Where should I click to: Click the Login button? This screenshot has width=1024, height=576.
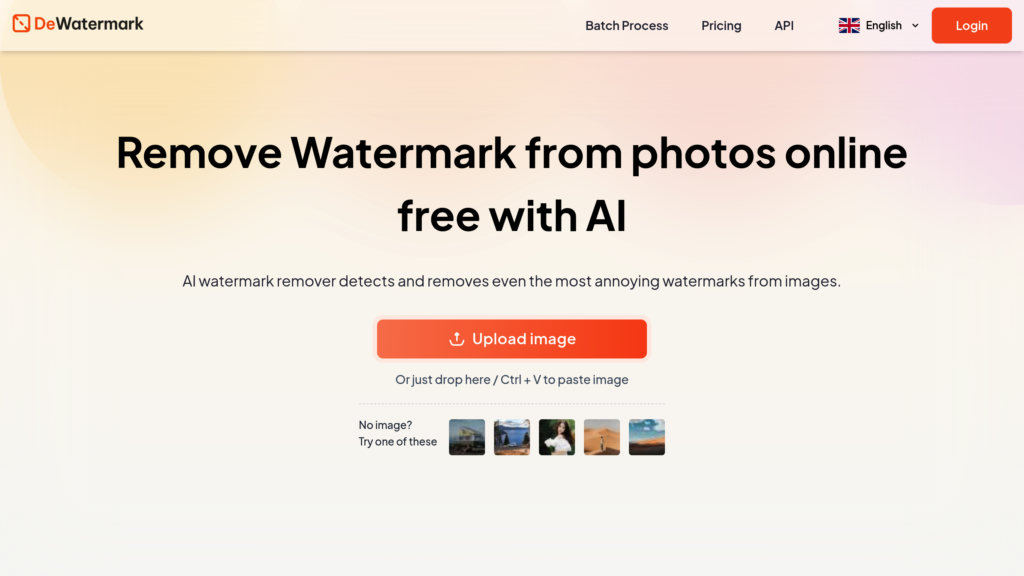coord(971,25)
